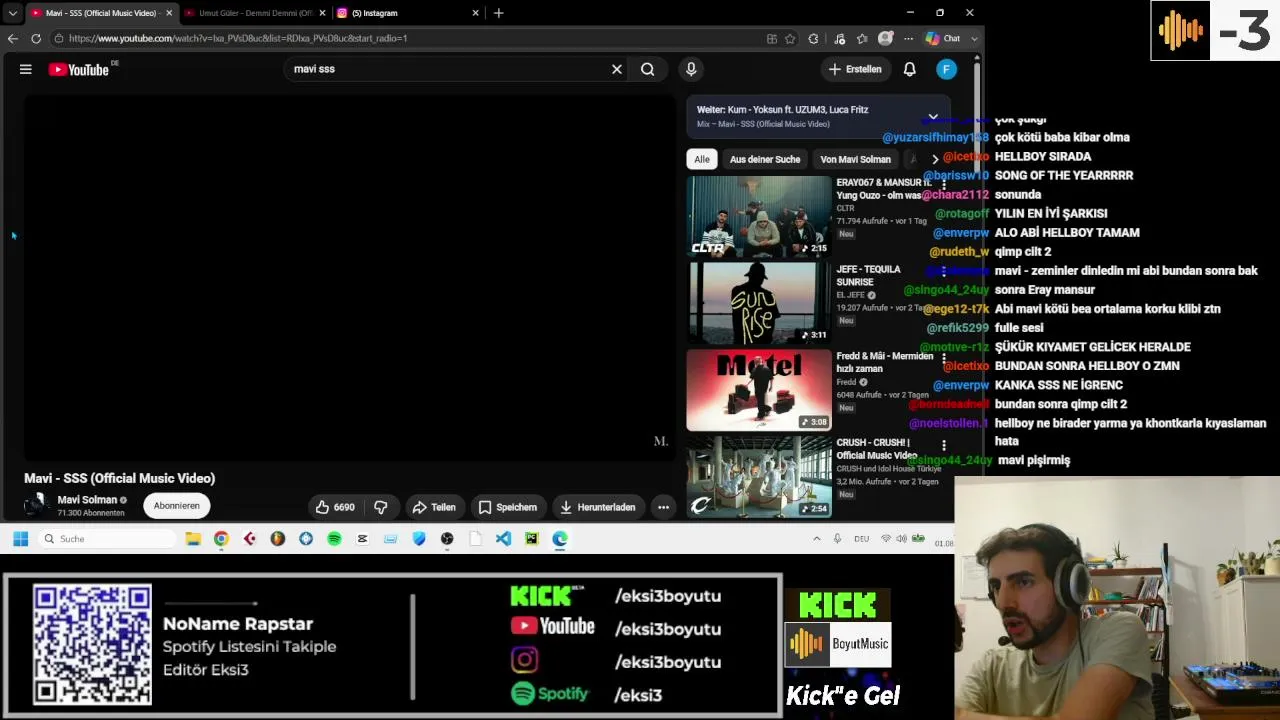The width and height of the screenshot is (1280, 720).
Task: Download the video via Herunterladen
Action: [598, 507]
